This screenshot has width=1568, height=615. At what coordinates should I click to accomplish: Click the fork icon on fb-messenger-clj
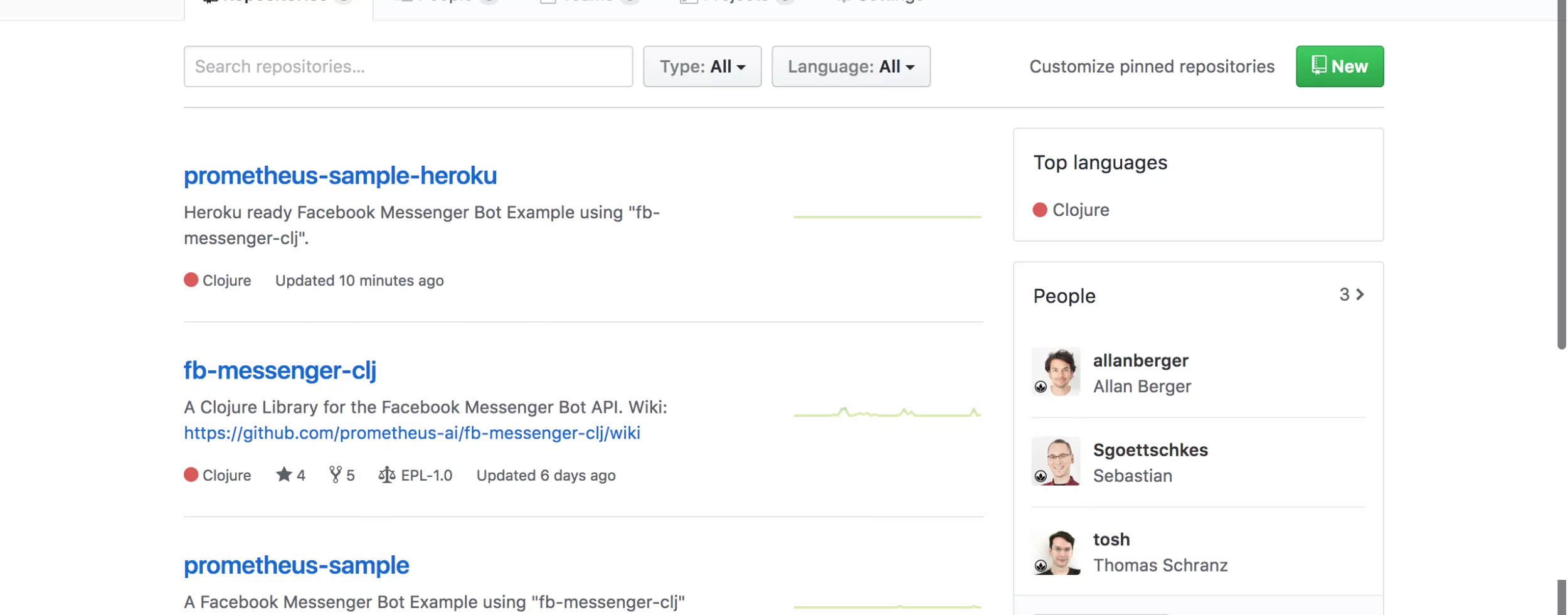[x=336, y=474]
